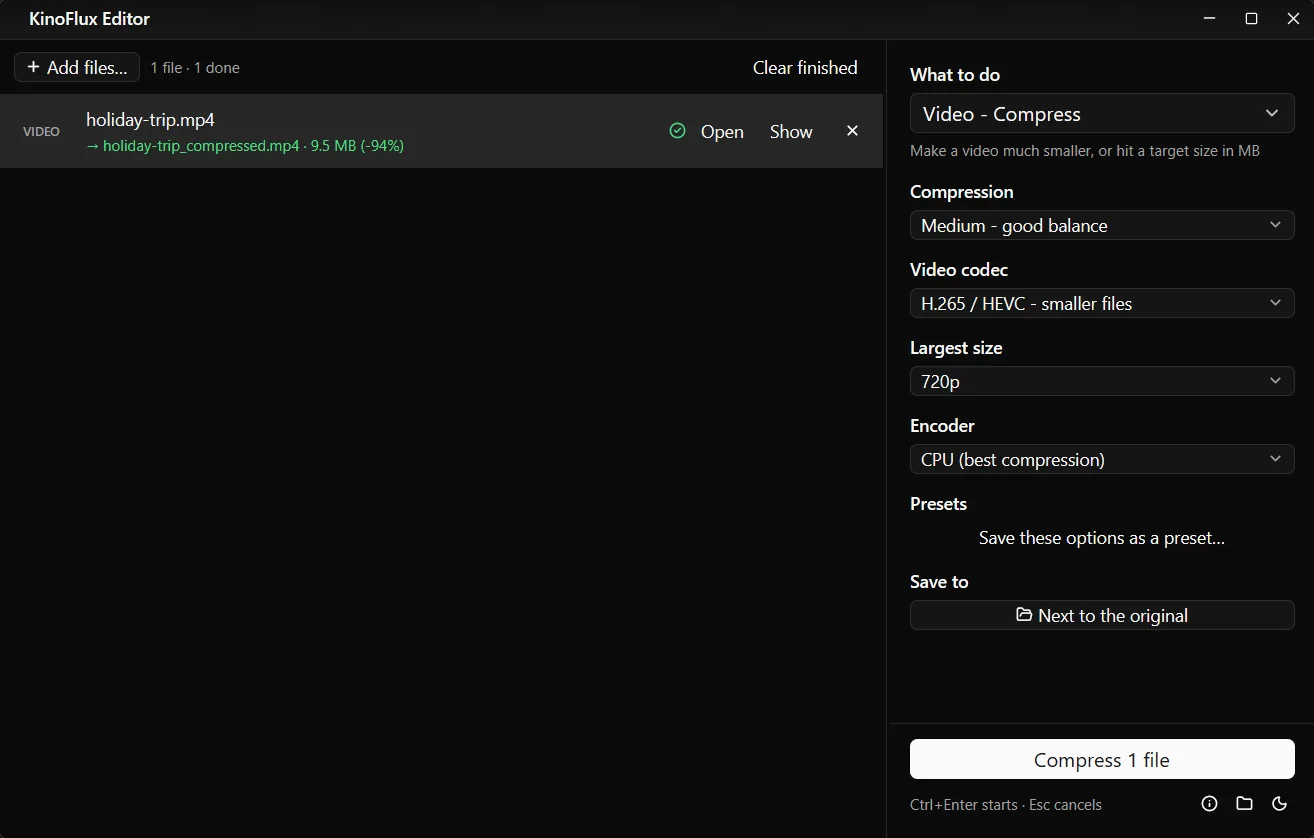The height and width of the screenshot is (838, 1314).
Task: Click the "Next to the original" save location button
Action: pos(1102,615)
